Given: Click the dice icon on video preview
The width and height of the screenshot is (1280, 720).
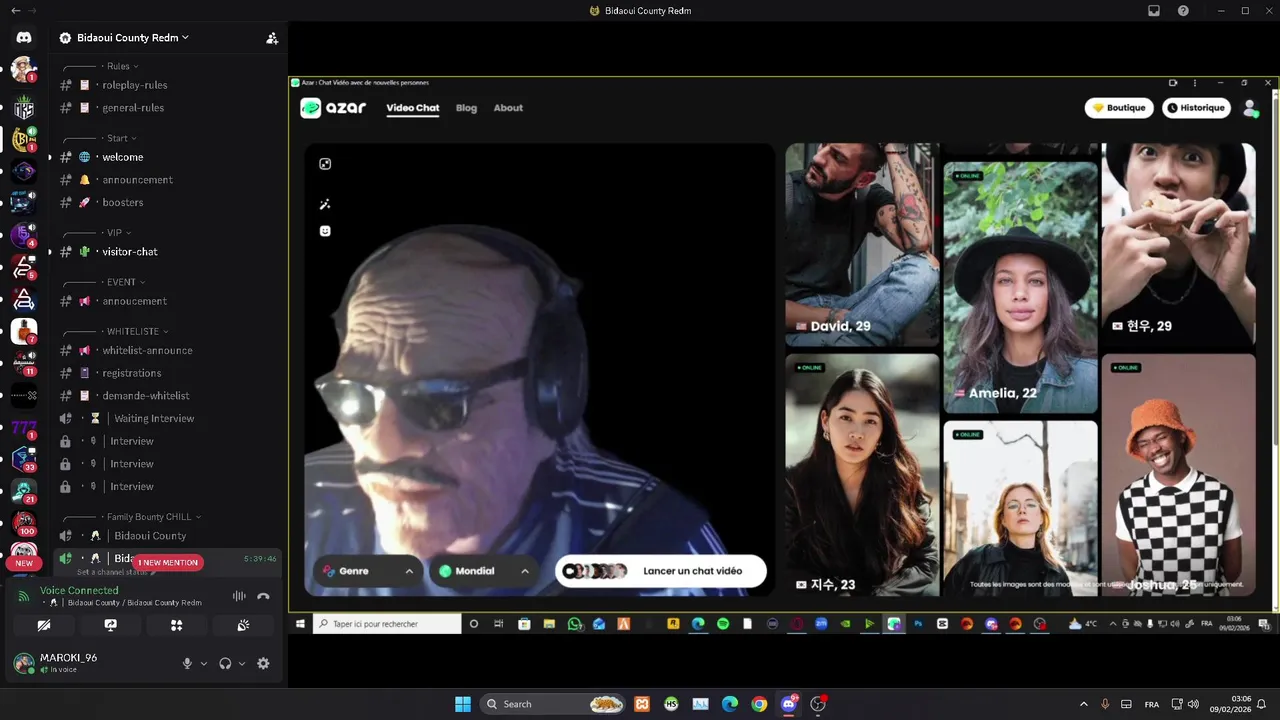Looking at the screenshot, I should pyautogui.click(x=325, y=164).
